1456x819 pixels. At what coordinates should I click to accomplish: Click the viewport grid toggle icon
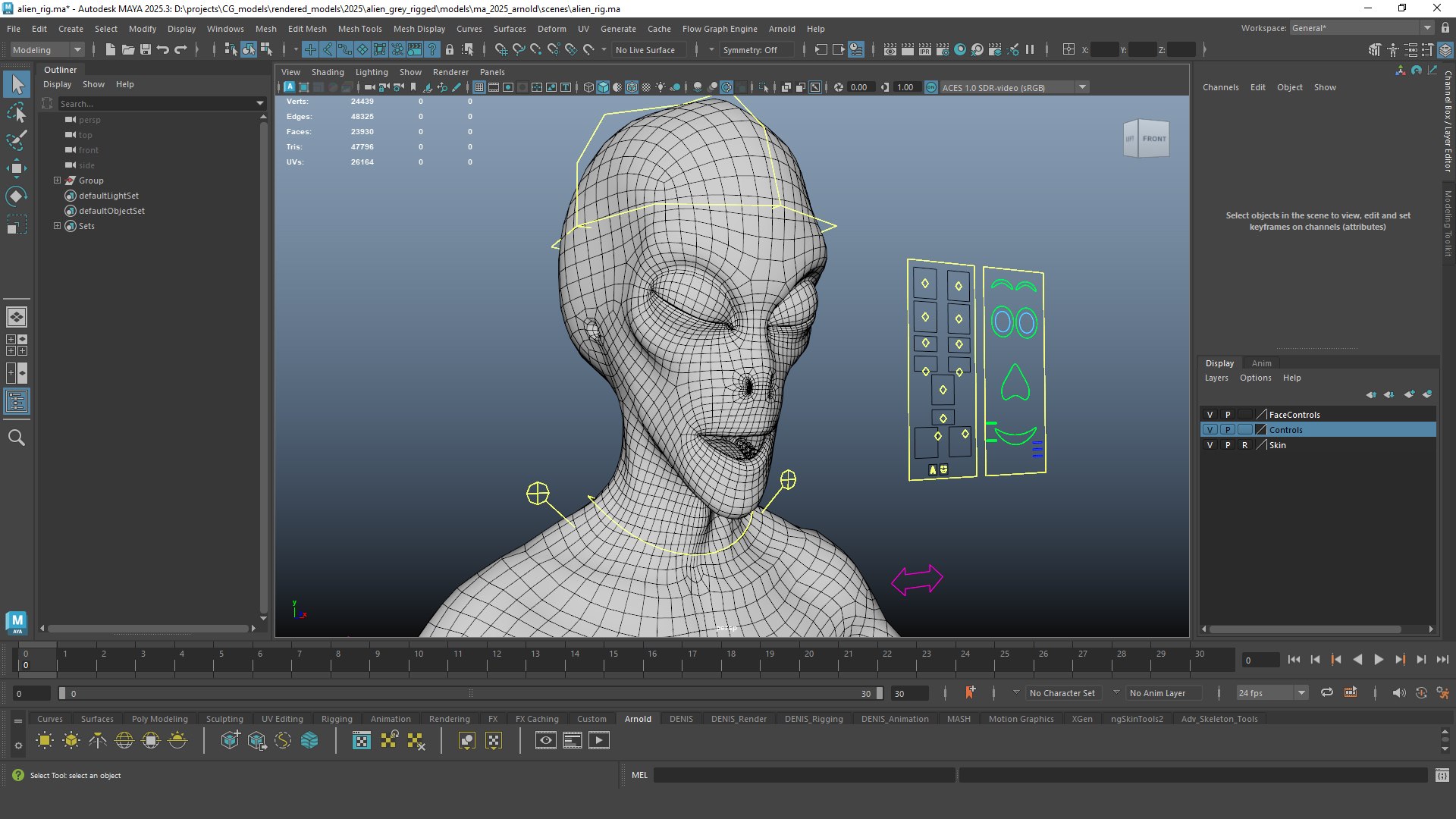pyautogui.click(x=479, y=87)
